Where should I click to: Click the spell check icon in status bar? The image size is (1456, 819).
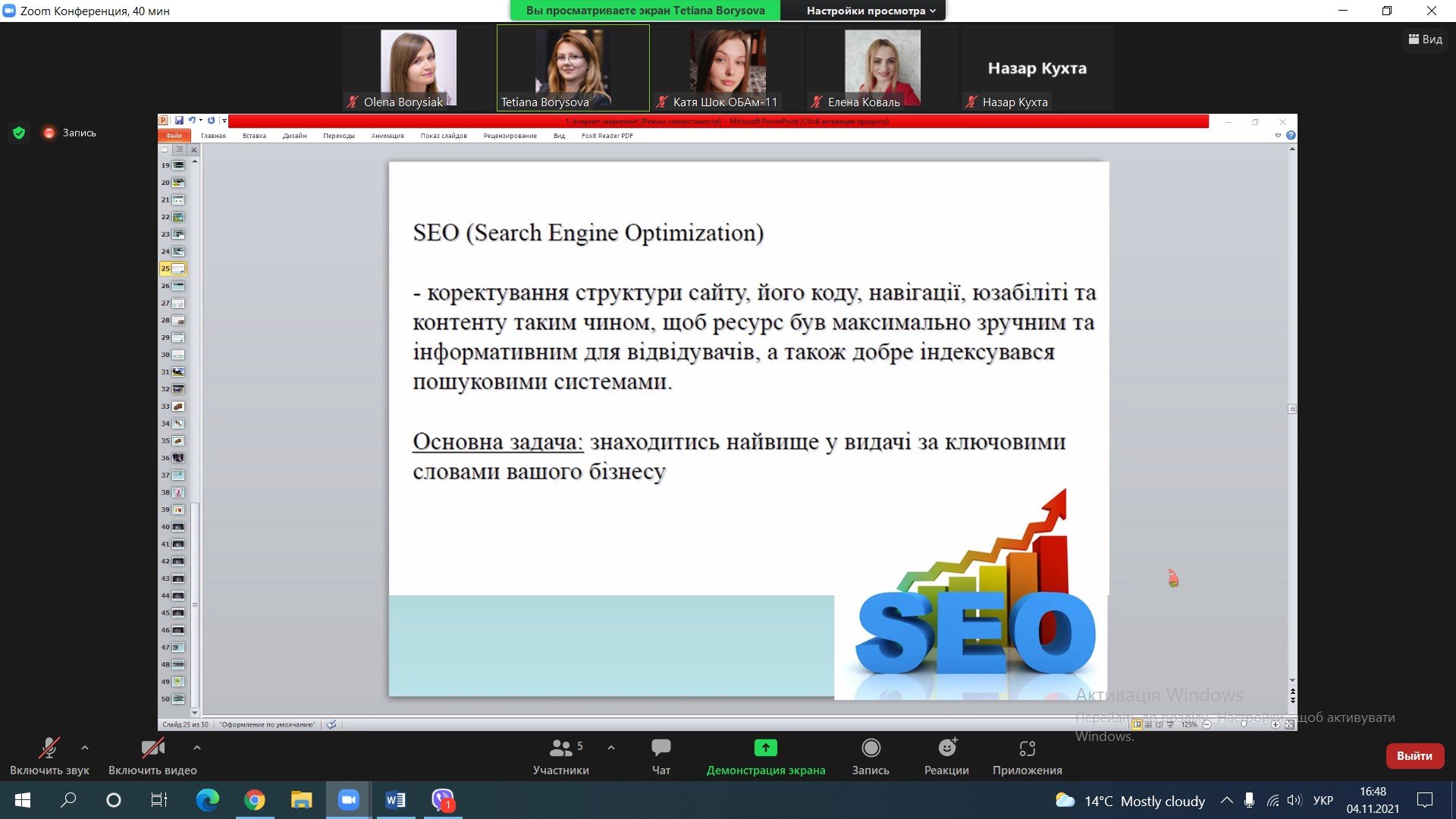point(331,724)
